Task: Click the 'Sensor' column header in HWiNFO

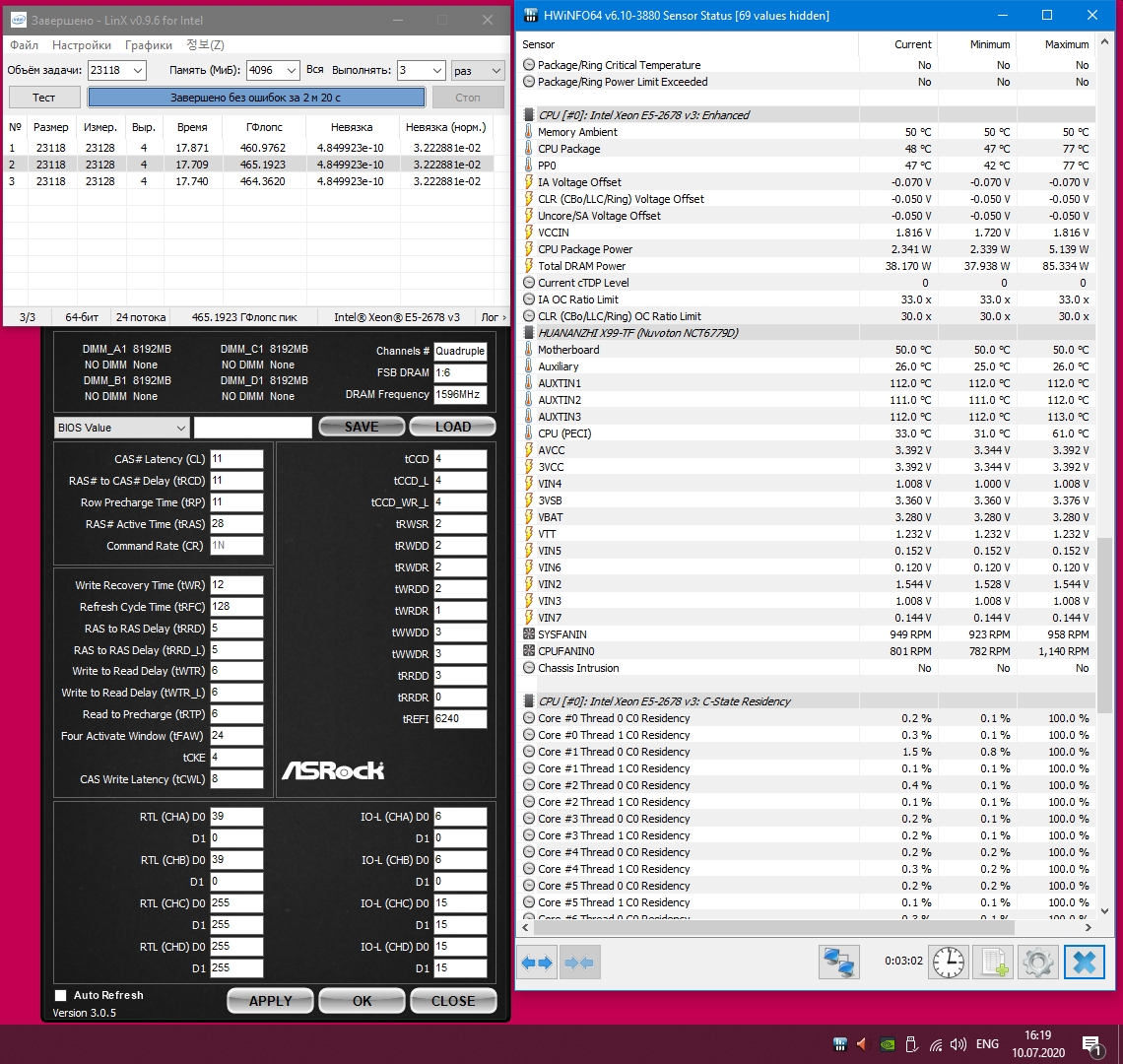Action: [x=539, y=44]
